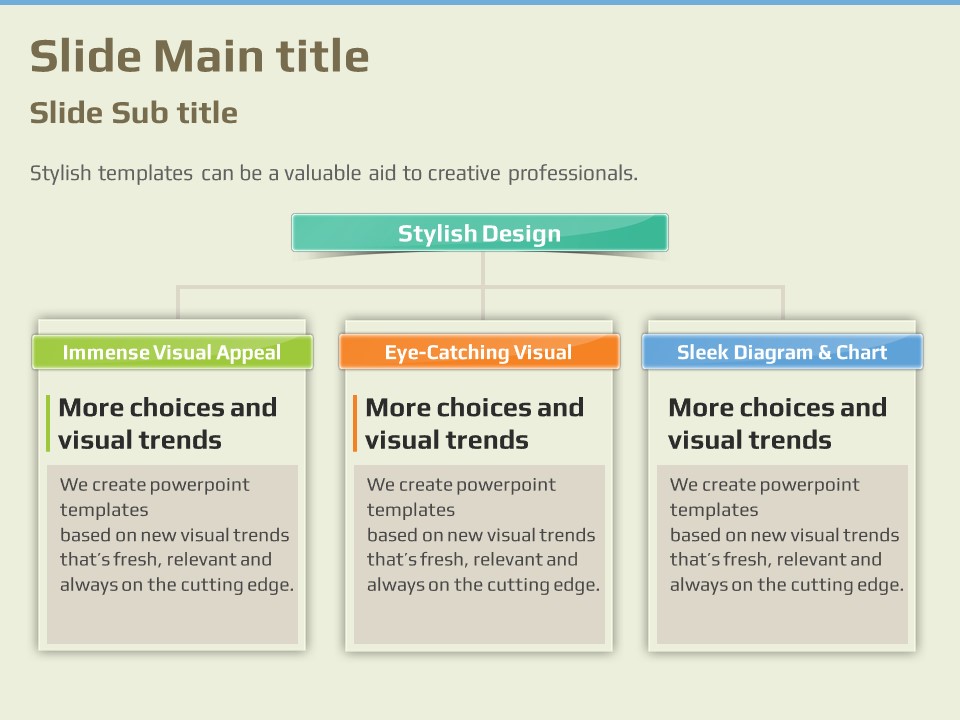This screenshot has width=960, height=720.
Task: Select the blue Sleek Diagram & Chart label
Action: coord(781,352)
